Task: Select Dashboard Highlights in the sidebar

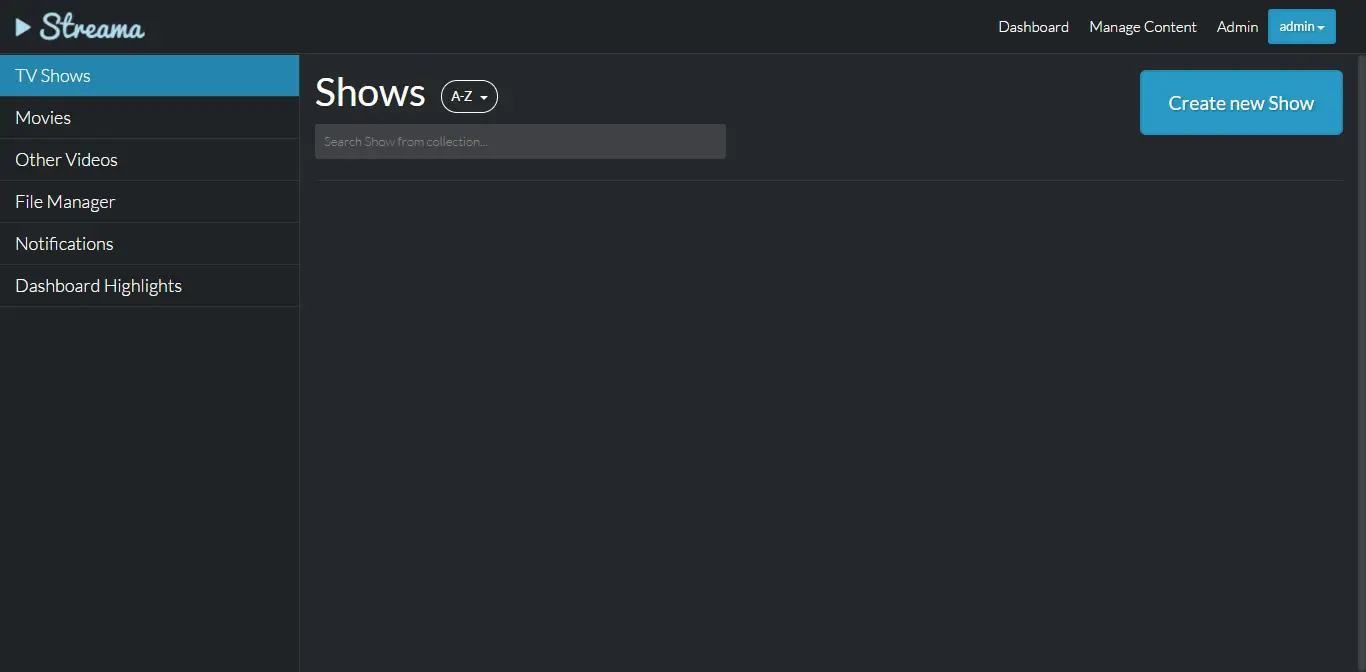Action: click(x=149, y=286)
